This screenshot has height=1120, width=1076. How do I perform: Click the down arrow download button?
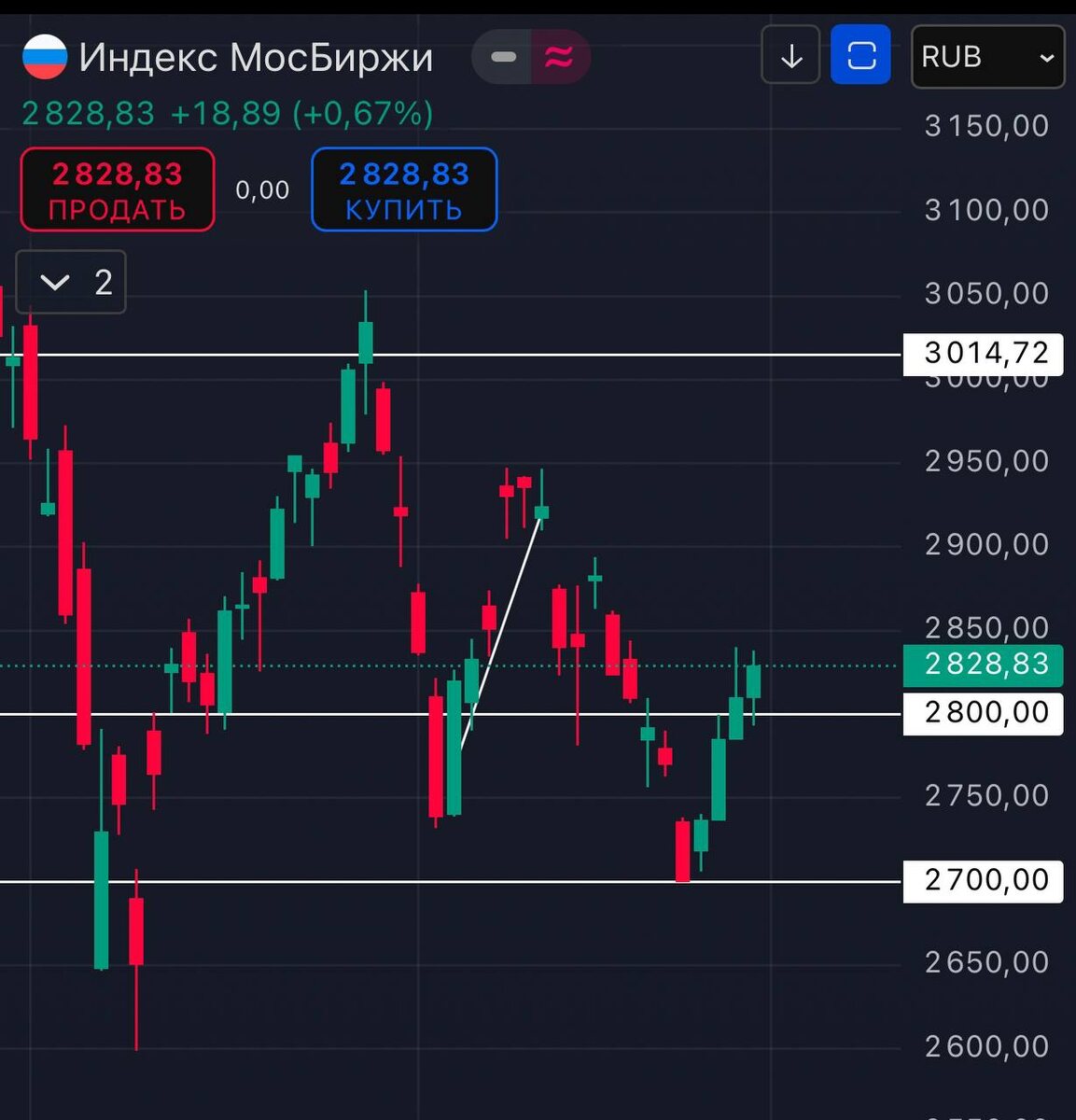pos(790,56)
